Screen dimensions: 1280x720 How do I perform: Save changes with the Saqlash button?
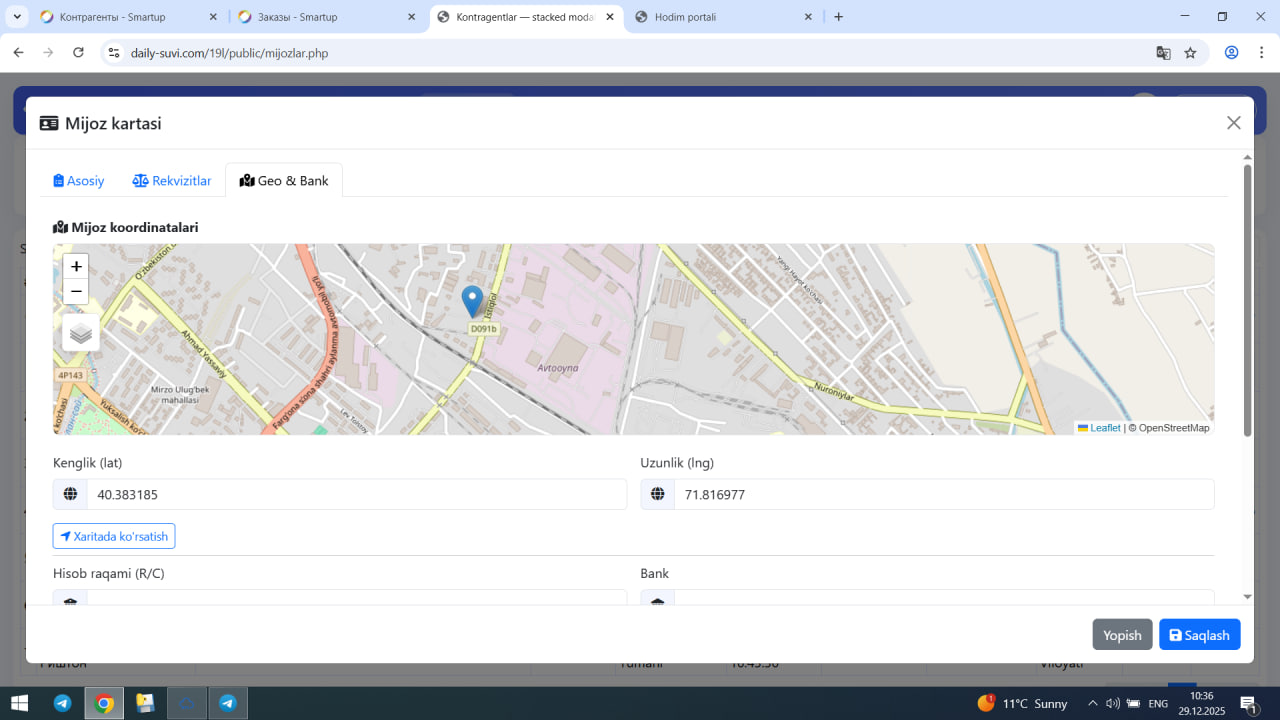click(x=1199, y=635)
